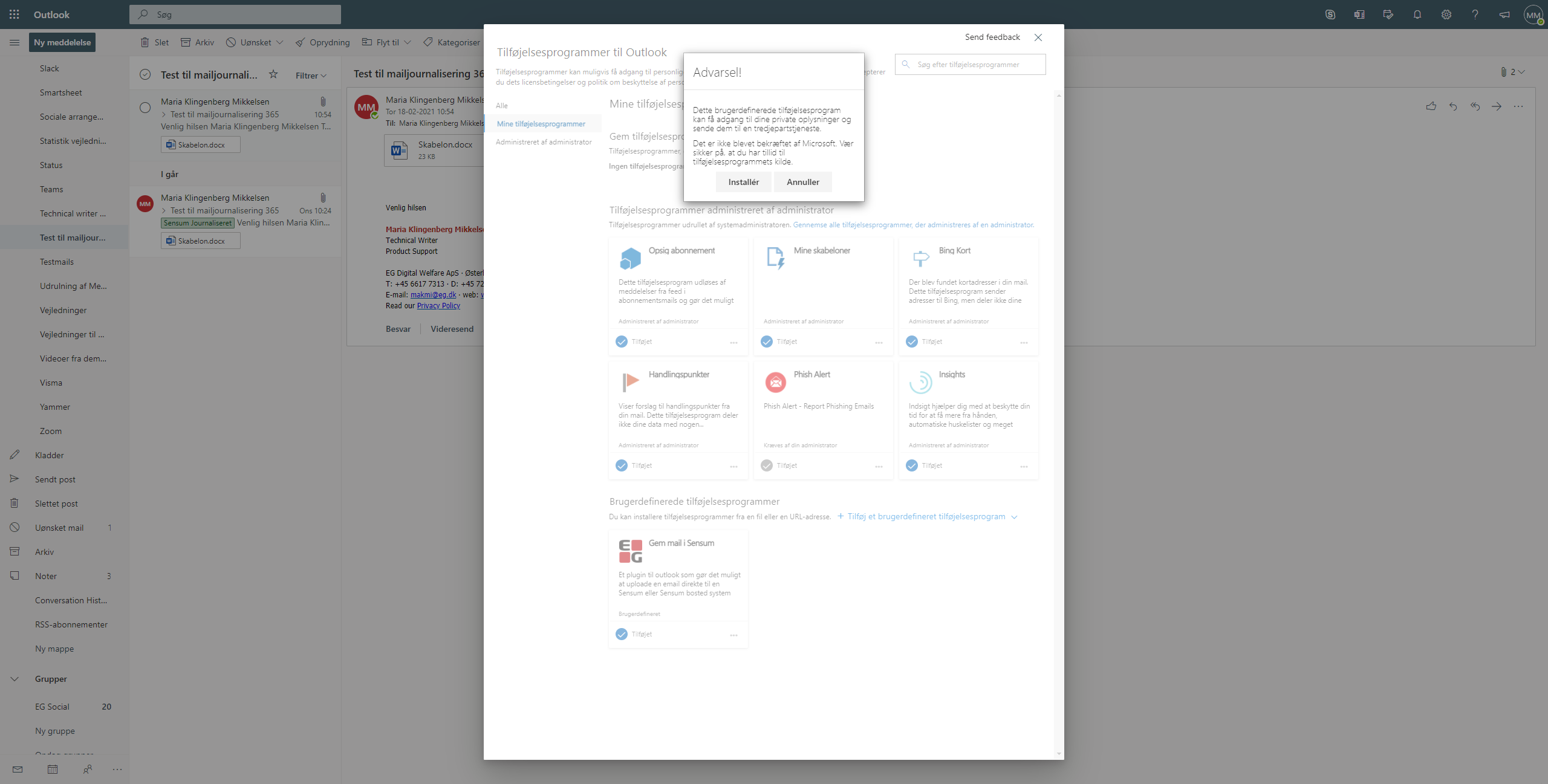The height and width of the screenshot is (784, 1548).
Task: Click Annuller in the Advarsel dialog
Action: coord(803,182)
